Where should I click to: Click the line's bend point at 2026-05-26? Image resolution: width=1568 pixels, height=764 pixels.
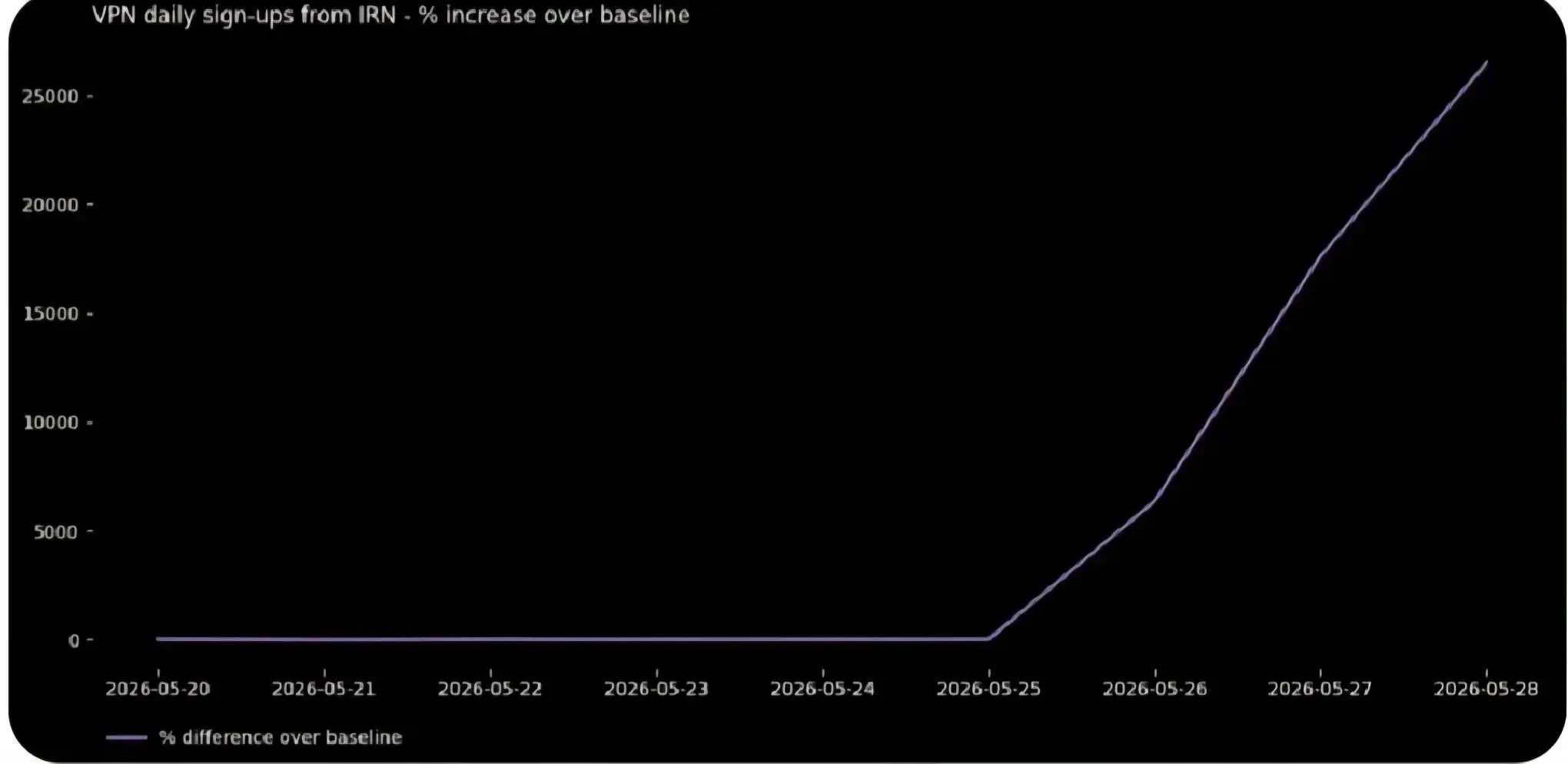pos(1154,500)
